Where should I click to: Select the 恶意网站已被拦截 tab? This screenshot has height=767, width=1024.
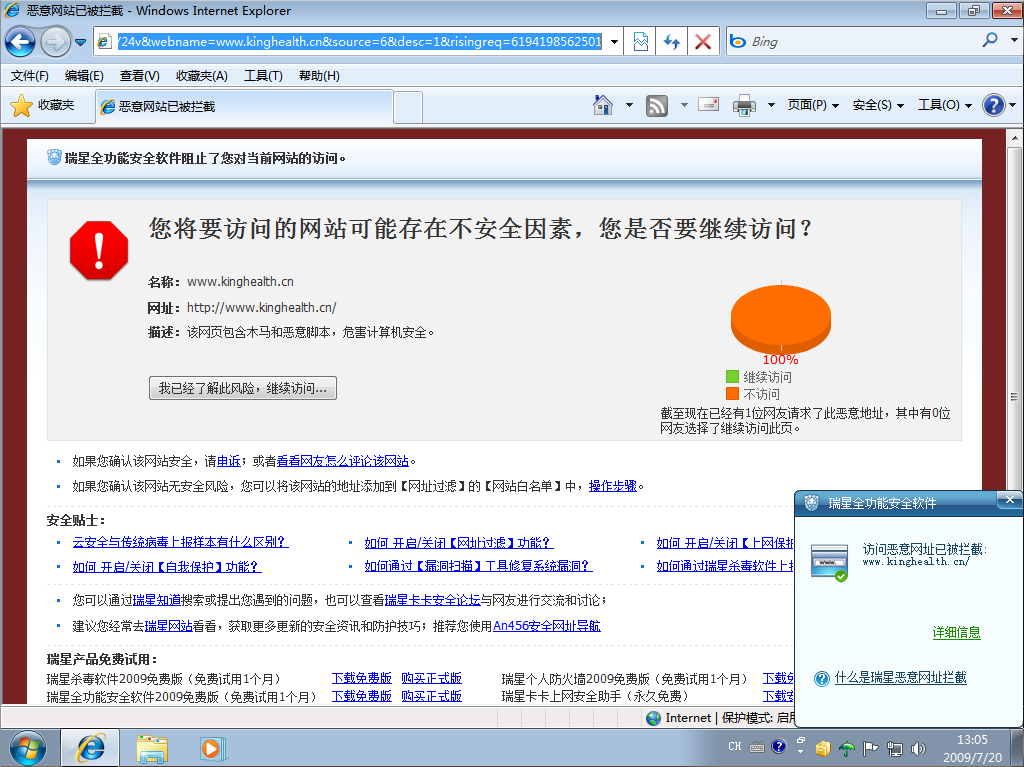[244, 106]
